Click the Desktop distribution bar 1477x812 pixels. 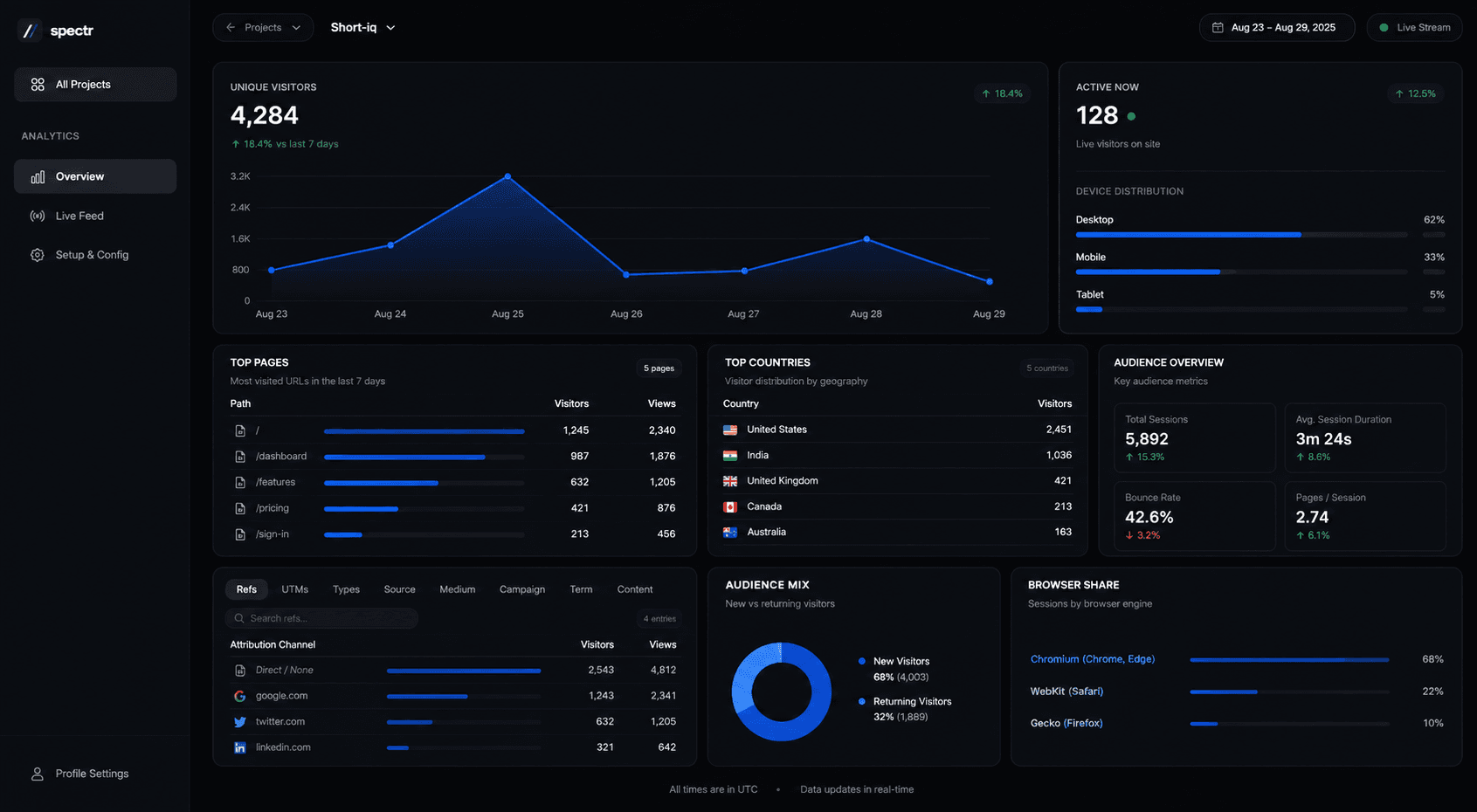1241,235
